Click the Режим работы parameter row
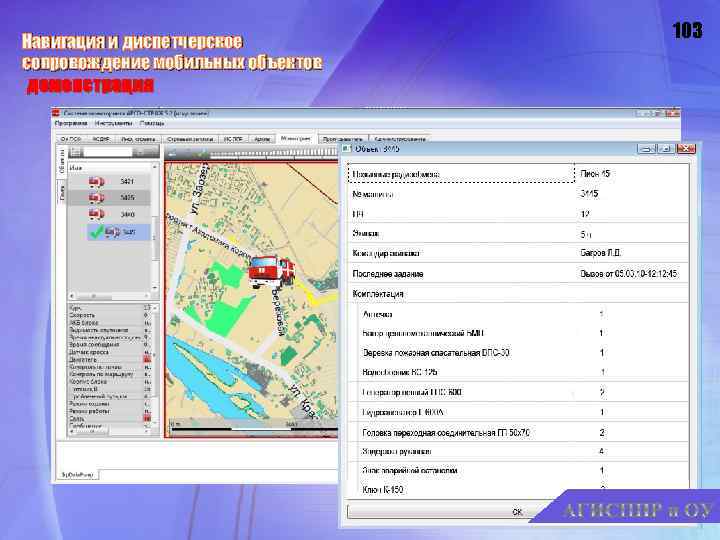 (x=109, y=411)
